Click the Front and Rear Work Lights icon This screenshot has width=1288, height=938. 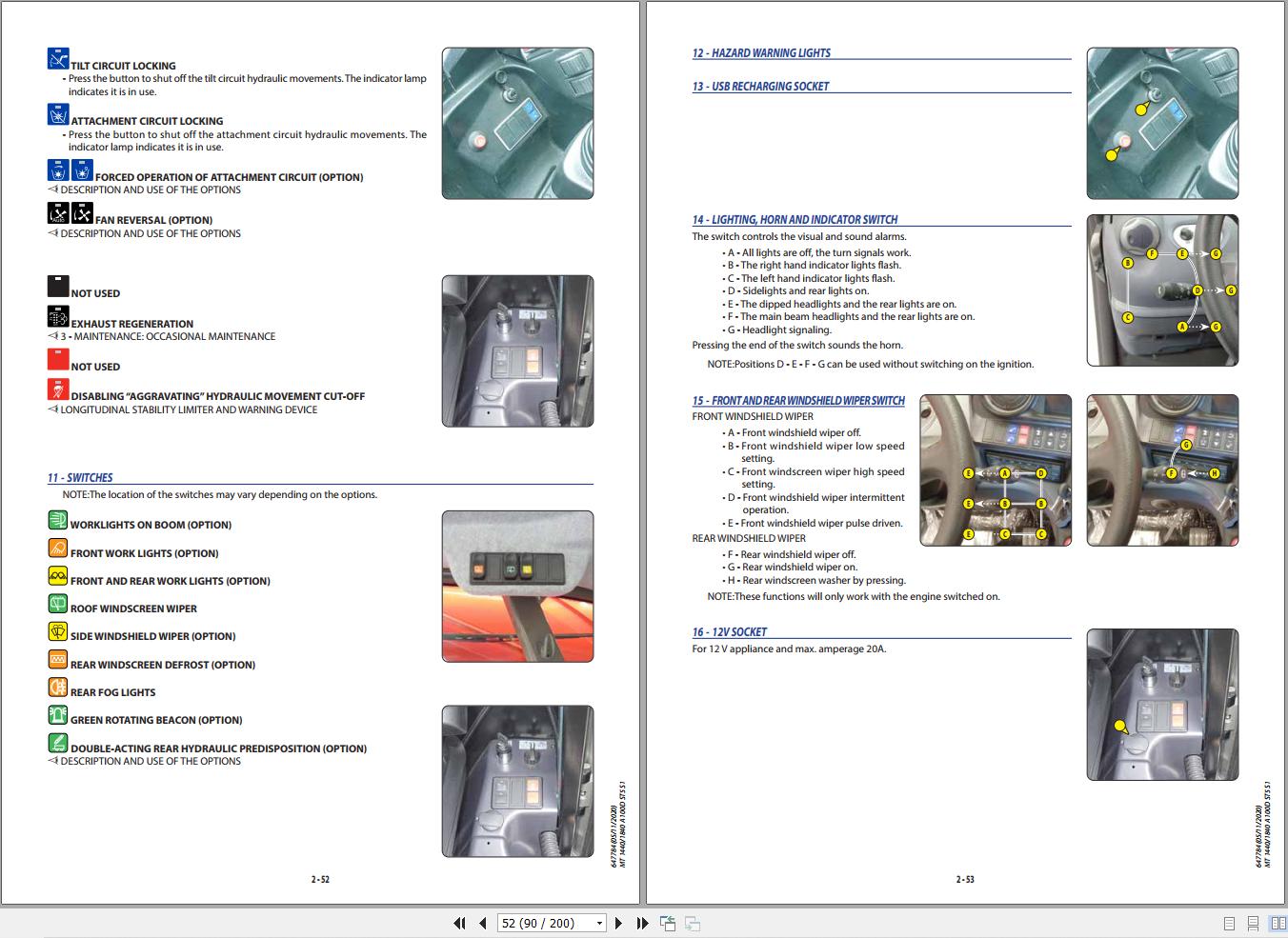click(58, 576)
